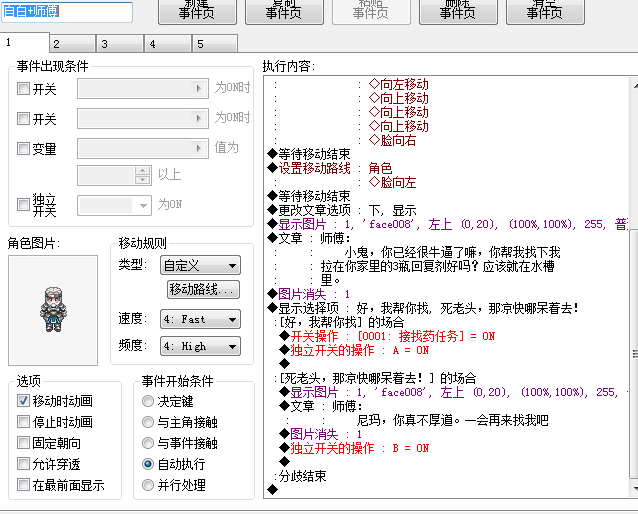Select the ◇脸向右 command line
This screenshot has width=638, height=514.
[x=392, y=140]
